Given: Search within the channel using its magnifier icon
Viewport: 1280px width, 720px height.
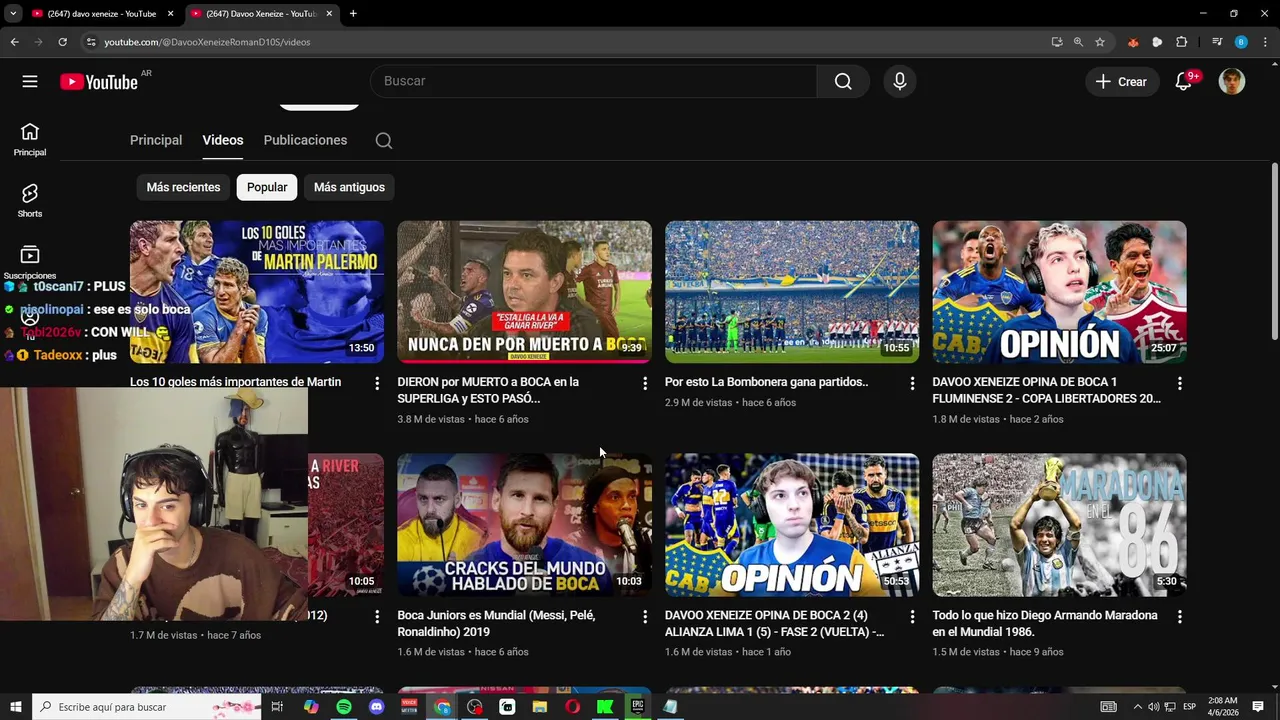Looking at the screenshot, I should 384,140.
